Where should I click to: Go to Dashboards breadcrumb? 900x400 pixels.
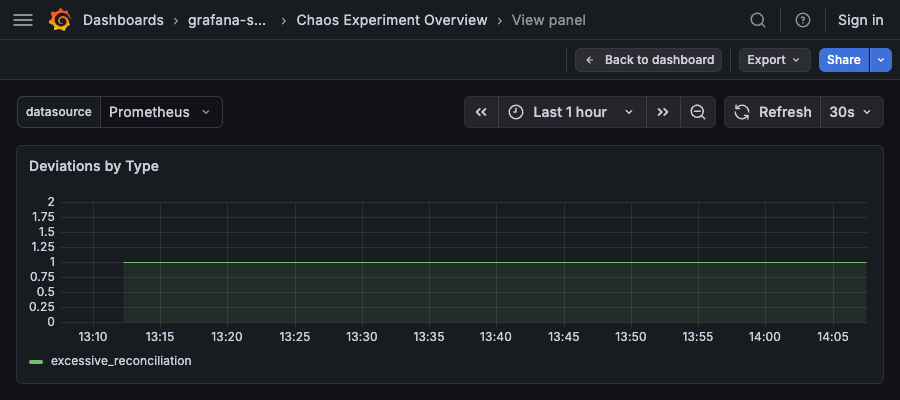tap(123, 20)
